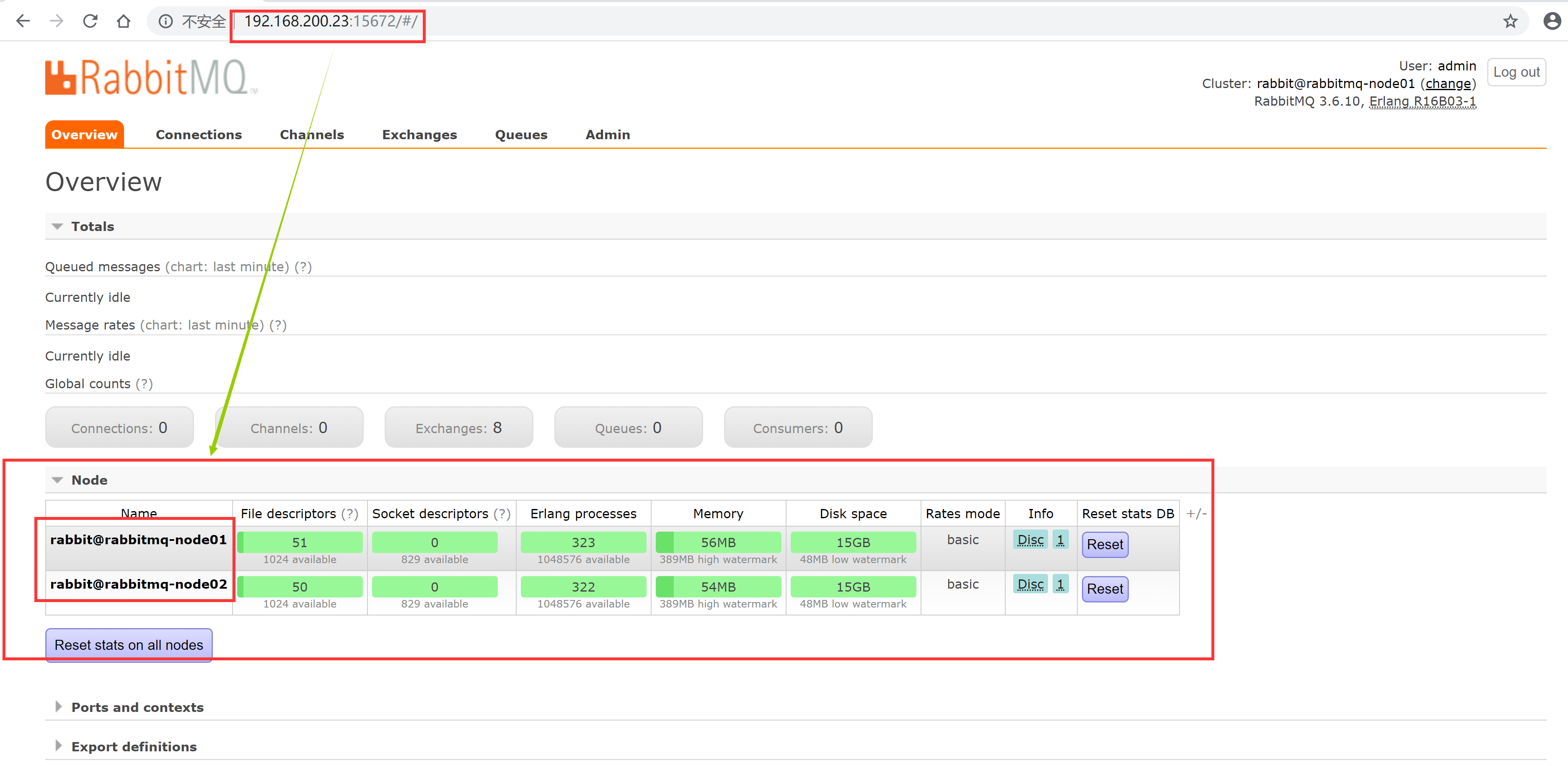Bookmark page with the star icon

1510,21
